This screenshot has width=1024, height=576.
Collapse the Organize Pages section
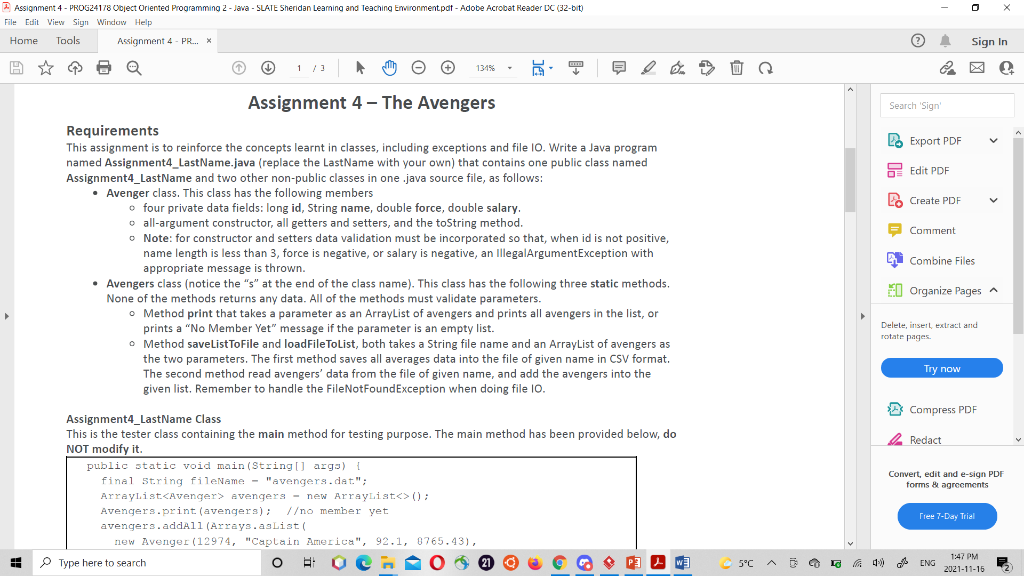point(993,290)
